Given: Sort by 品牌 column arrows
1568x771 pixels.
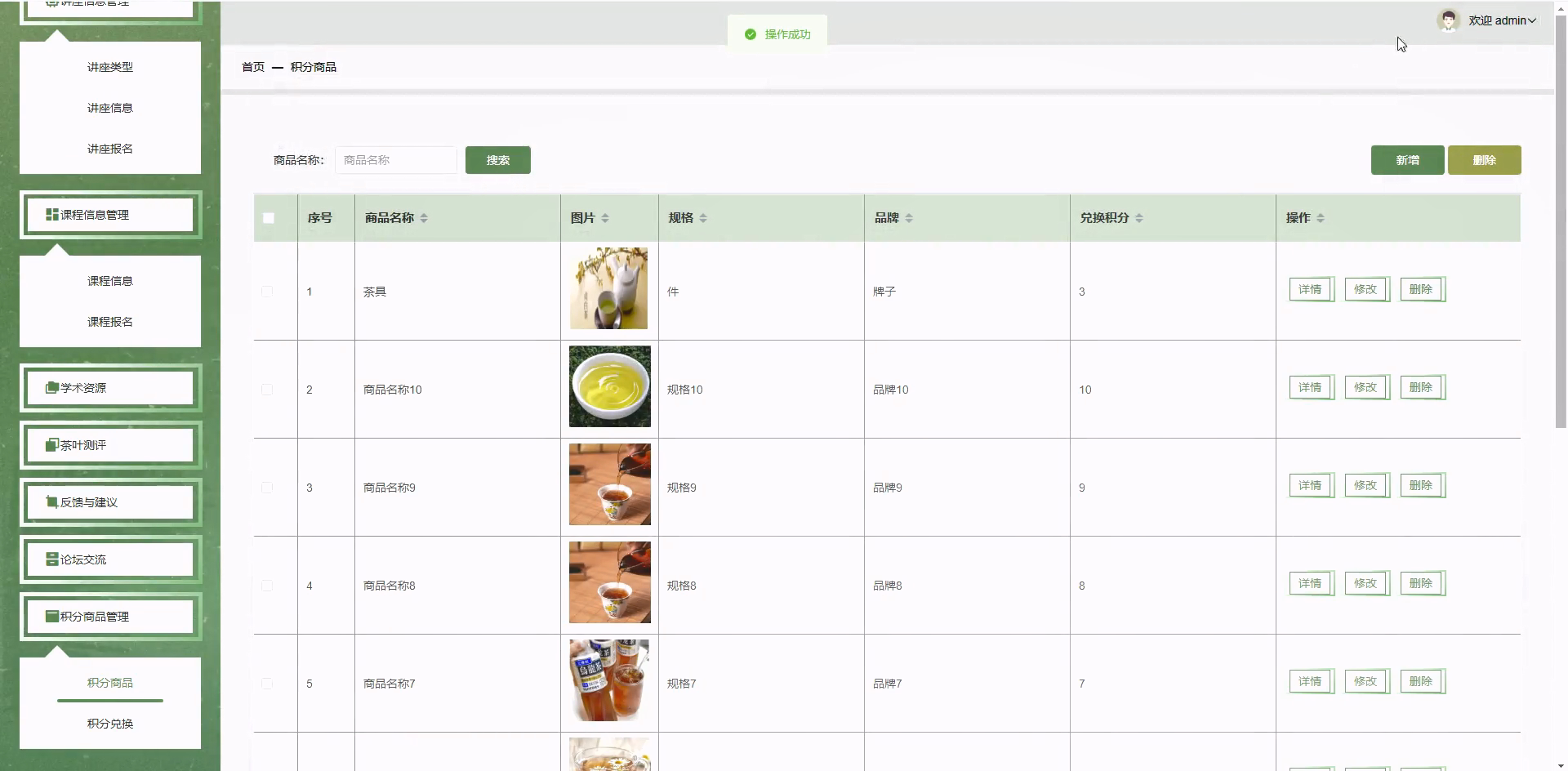Looking at the screenshot, I should (909, 218).
